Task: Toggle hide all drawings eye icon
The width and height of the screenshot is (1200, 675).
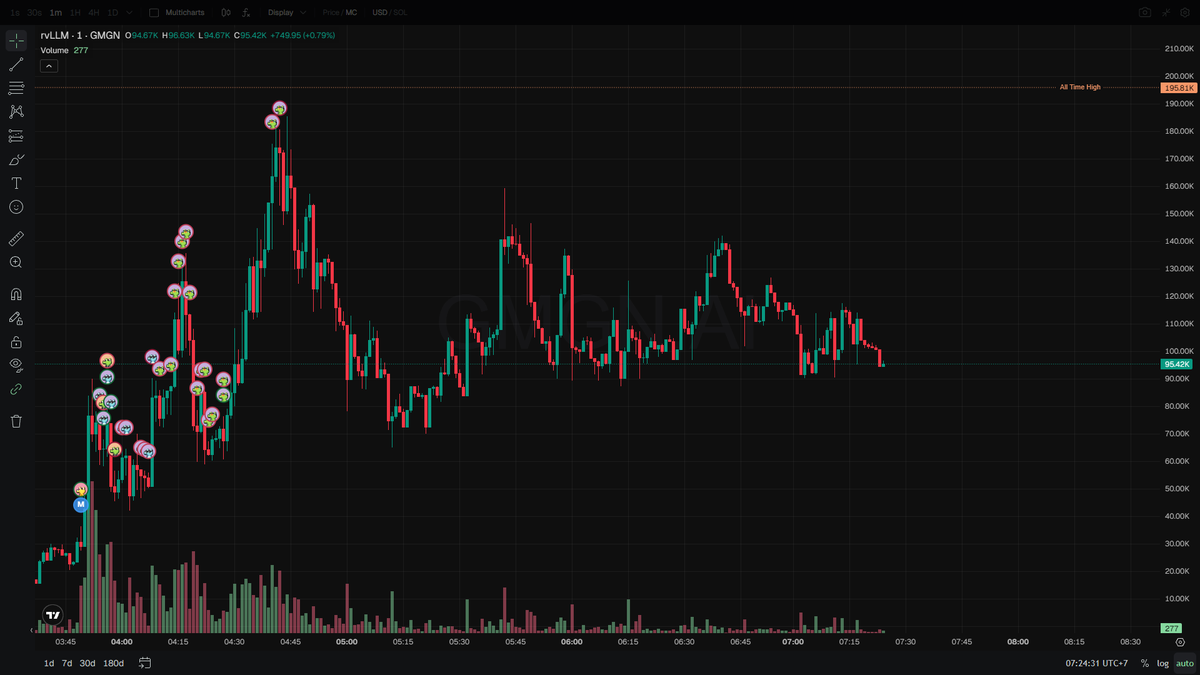Action: tap(16, 365)
